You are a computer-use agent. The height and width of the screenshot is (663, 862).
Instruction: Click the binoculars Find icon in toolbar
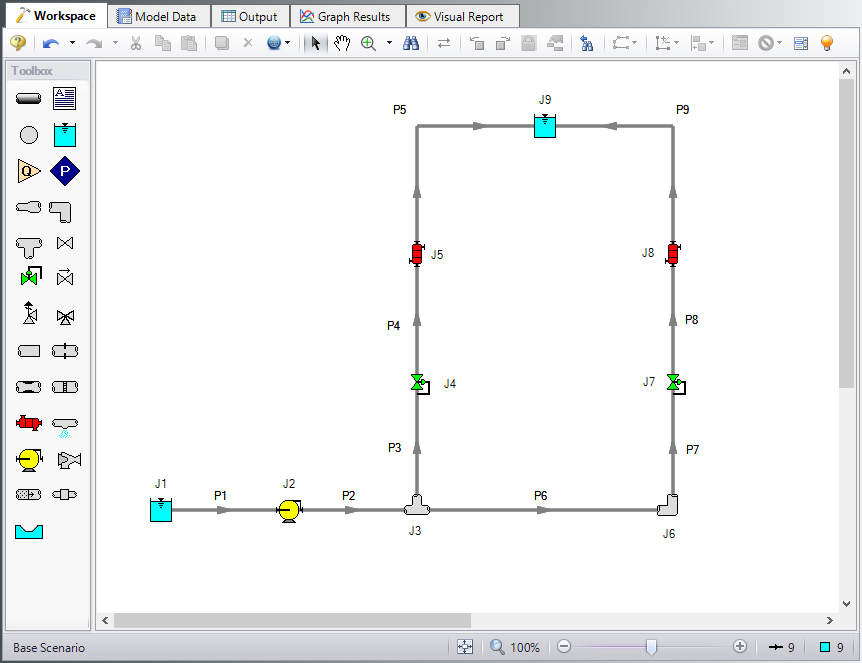[410, 43]
